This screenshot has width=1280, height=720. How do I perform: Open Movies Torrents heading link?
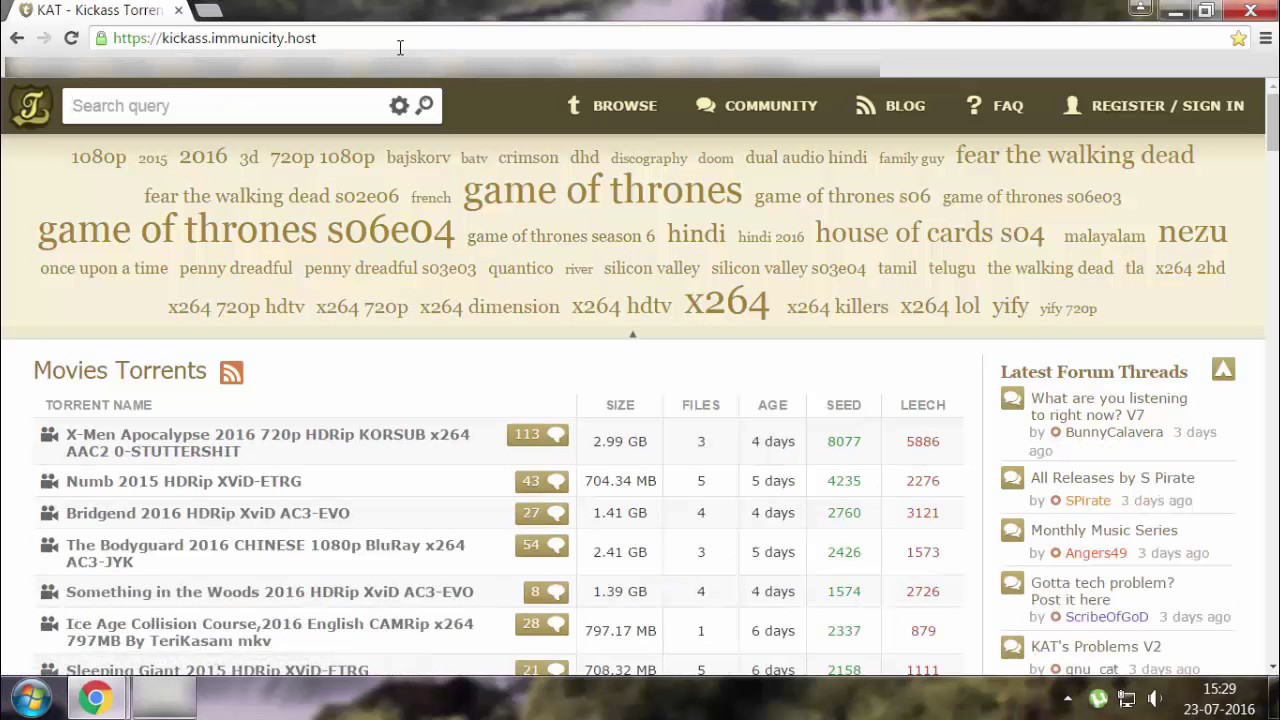[120, 370]
